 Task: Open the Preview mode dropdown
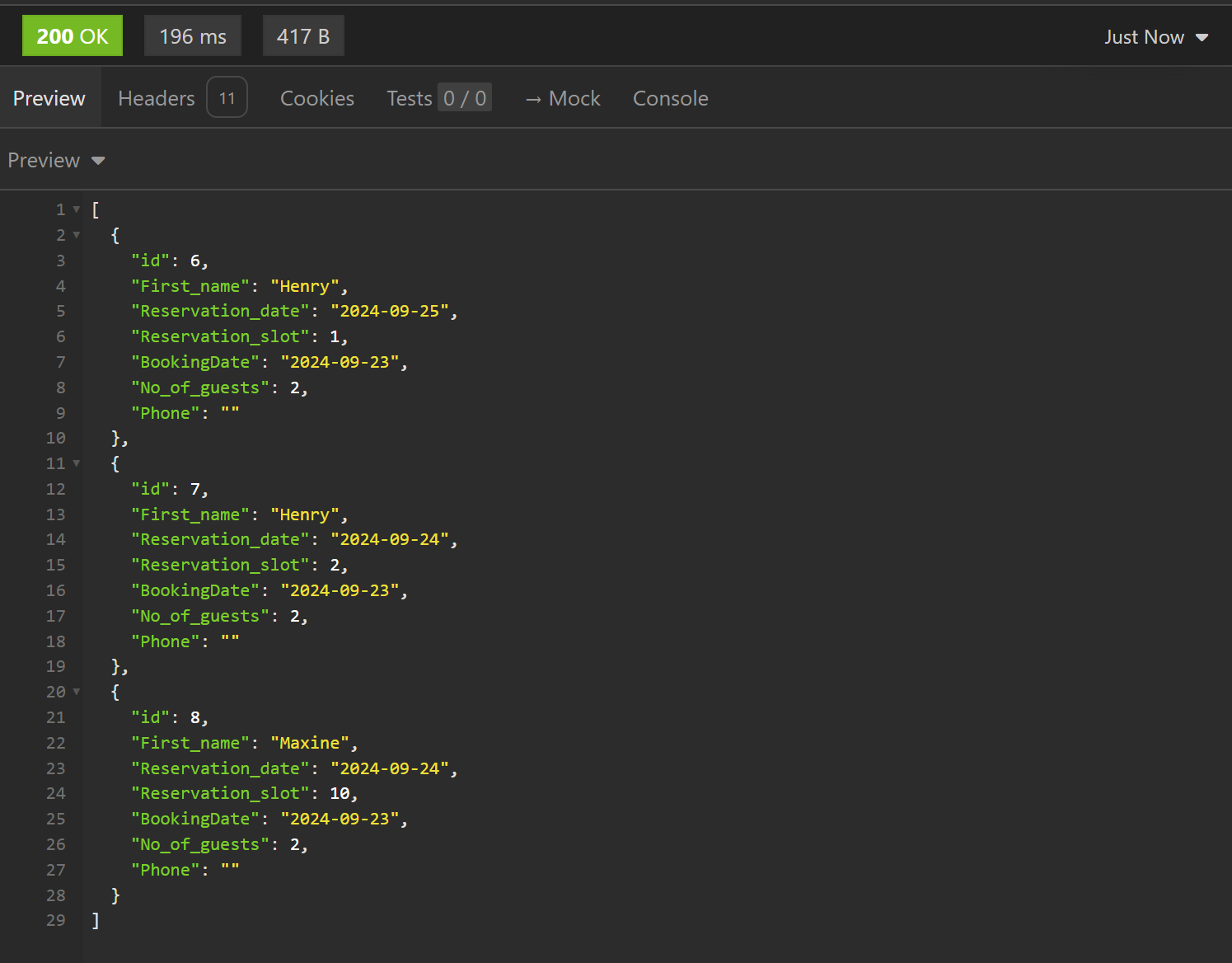coord(56,160)
